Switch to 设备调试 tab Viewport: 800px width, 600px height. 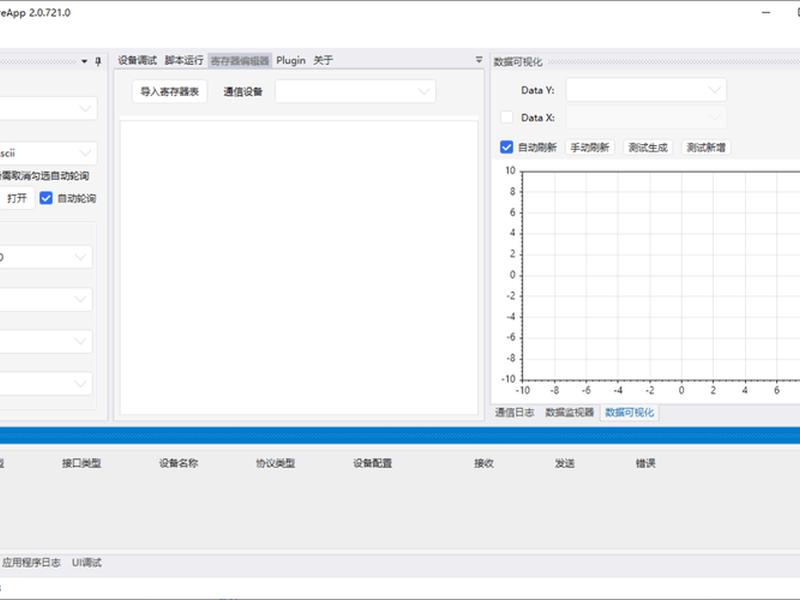pyautogui.click(x=137, y=60)
